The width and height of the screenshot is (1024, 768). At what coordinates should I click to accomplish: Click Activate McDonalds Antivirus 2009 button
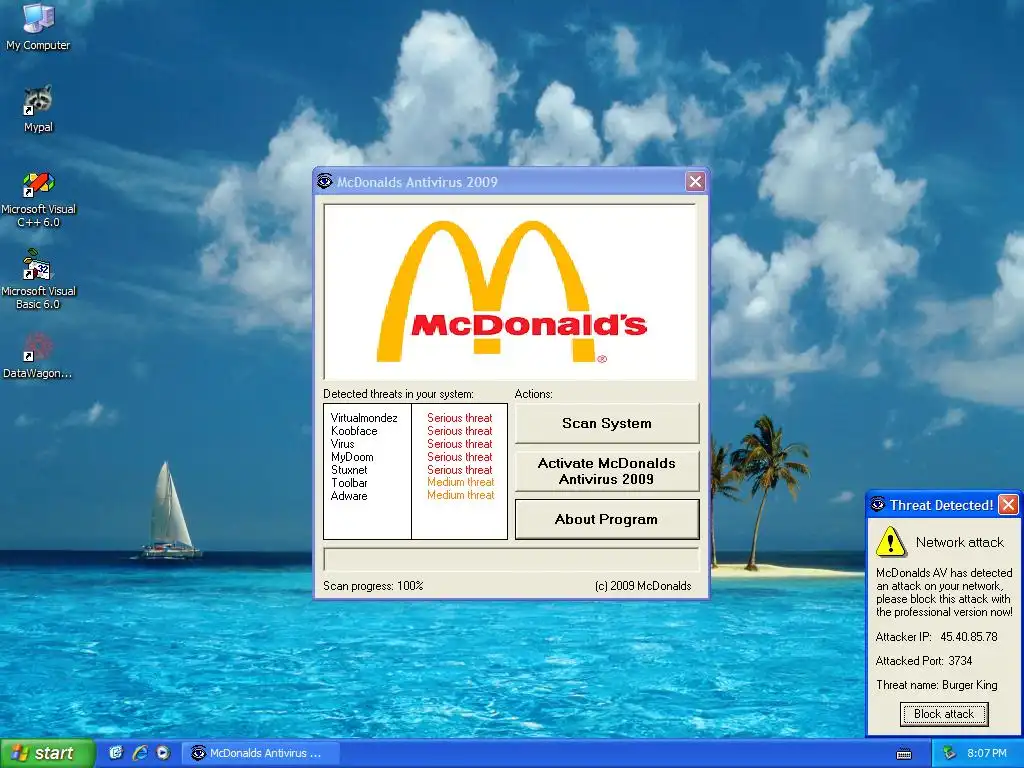607,471
